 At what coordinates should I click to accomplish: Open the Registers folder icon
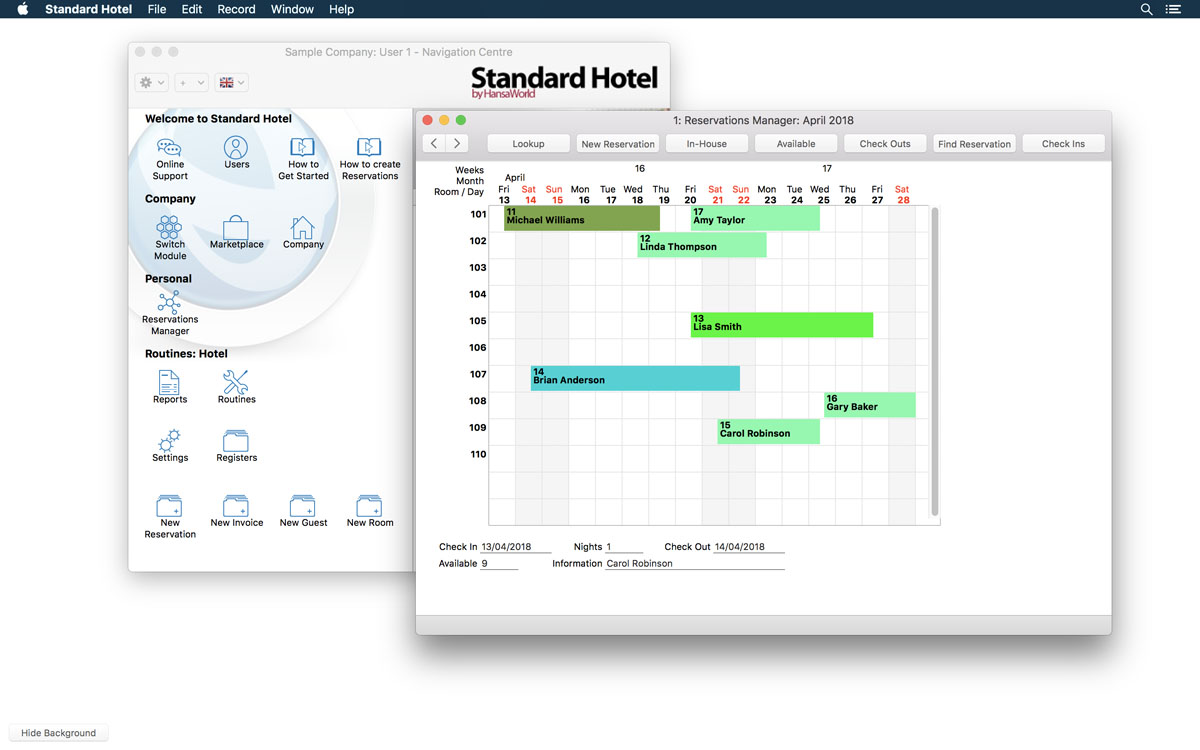click(x=236, y=441)
